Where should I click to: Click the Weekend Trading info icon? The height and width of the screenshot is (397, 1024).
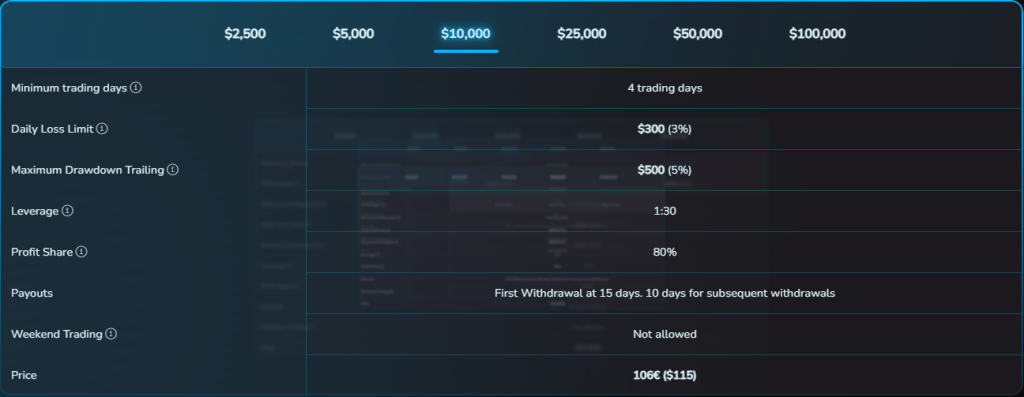click(x=111, y=334)
